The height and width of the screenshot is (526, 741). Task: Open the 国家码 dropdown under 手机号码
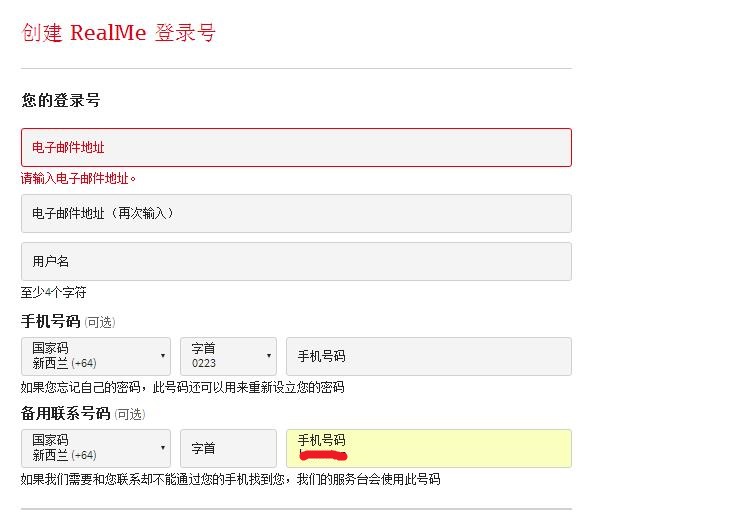pos(95,356)
